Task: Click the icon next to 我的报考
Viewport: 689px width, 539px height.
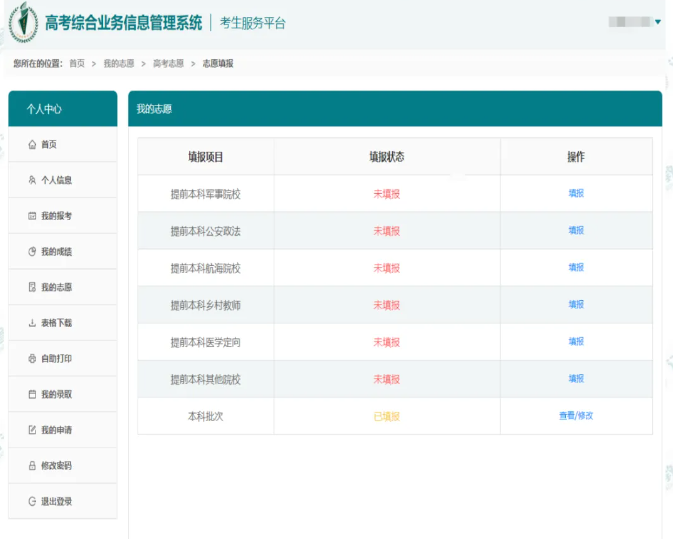Action: click(x=32, y=216)
